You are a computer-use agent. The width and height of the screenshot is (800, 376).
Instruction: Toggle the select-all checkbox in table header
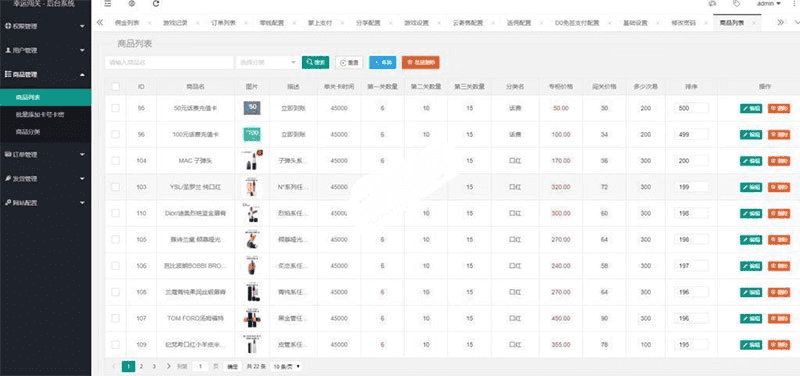tap(116, 87)
